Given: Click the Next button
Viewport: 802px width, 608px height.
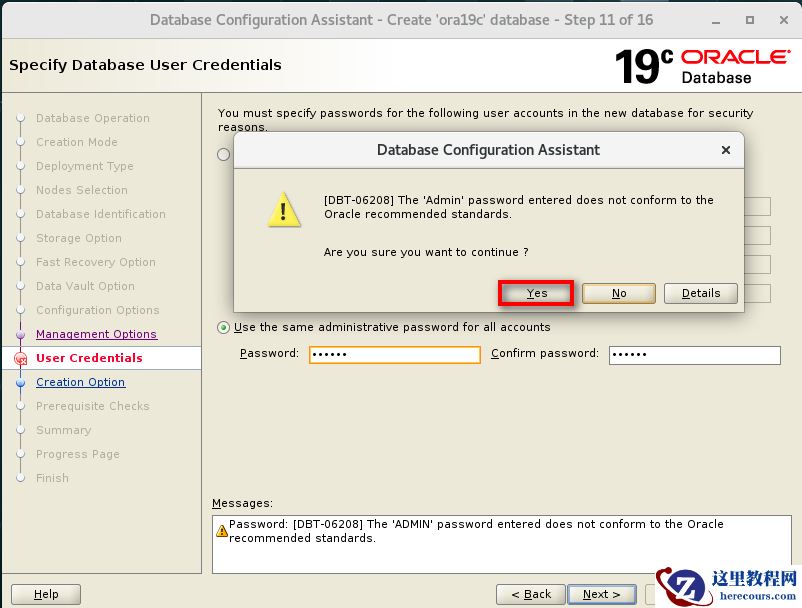Looking at the screenshot, I should tap(602, 594).
